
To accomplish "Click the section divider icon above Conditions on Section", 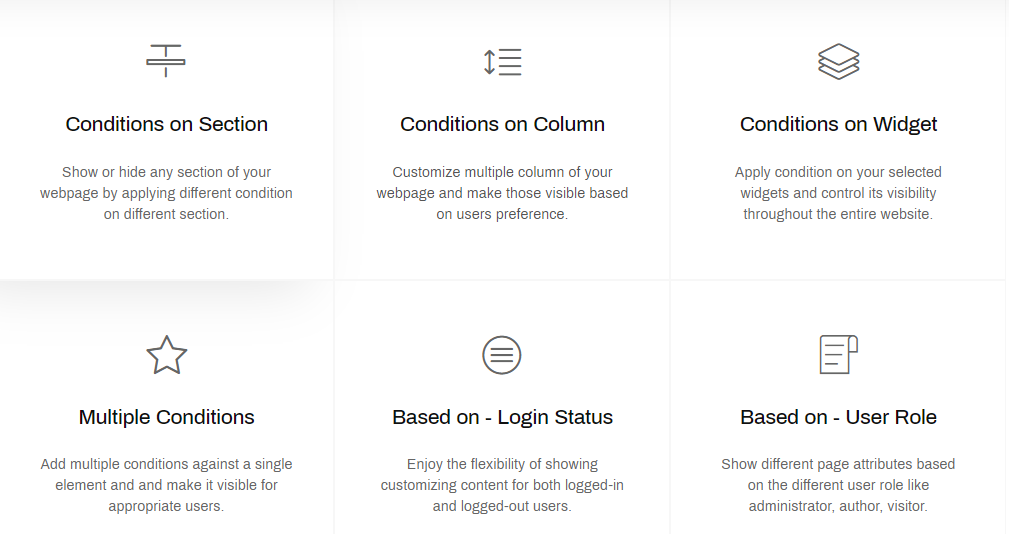I will pos(166,61).
